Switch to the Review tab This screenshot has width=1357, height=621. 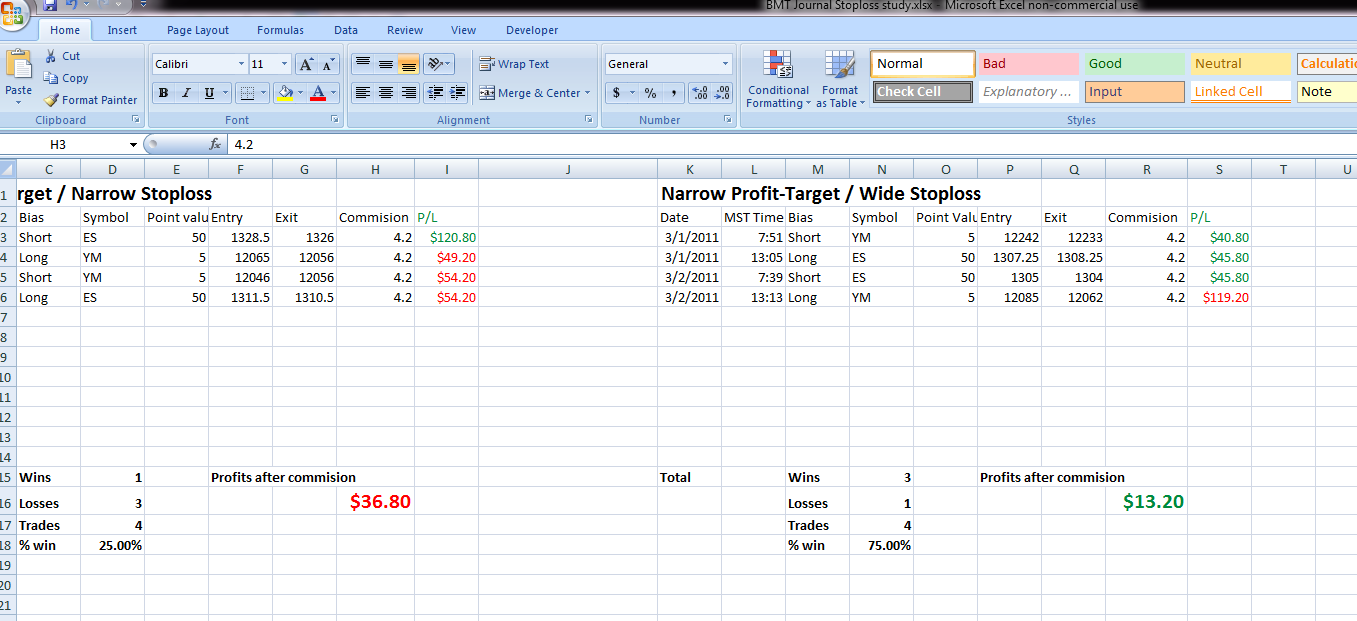(x=405, y=30)
